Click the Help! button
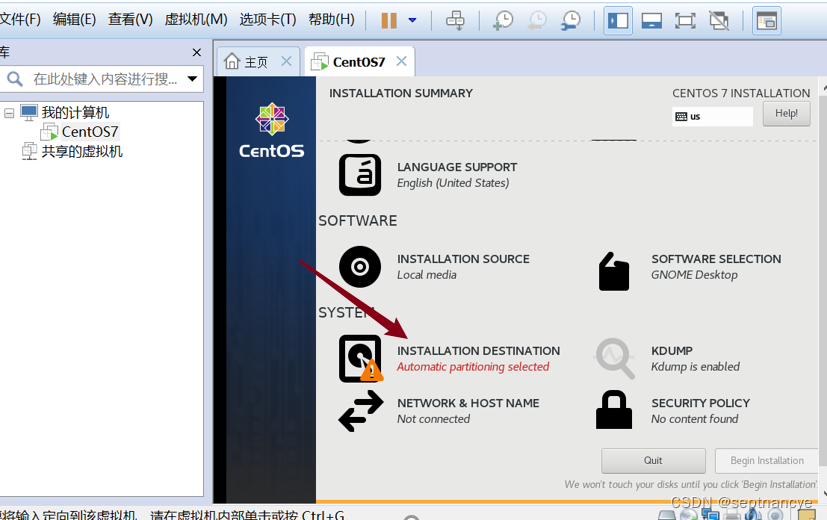 pyautogui.click(x=786, y=113)
